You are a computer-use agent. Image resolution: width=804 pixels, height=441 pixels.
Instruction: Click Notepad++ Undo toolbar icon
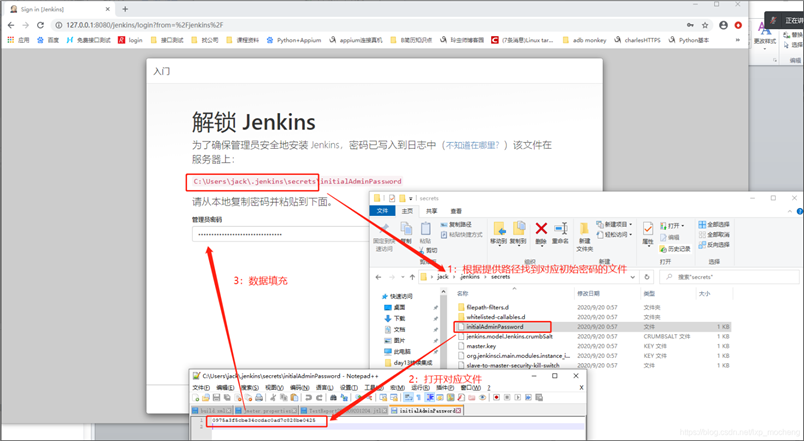pos(308,397)
